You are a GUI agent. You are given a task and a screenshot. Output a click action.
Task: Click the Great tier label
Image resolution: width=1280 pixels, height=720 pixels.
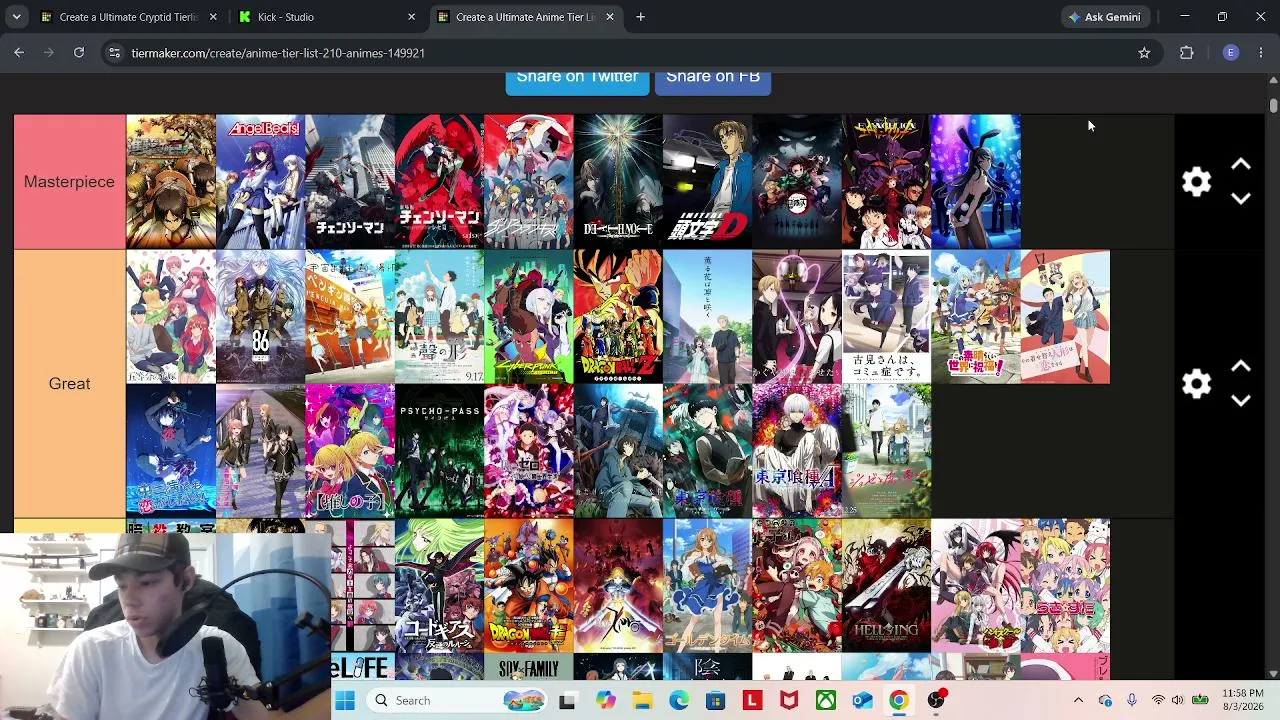(70, 384)
